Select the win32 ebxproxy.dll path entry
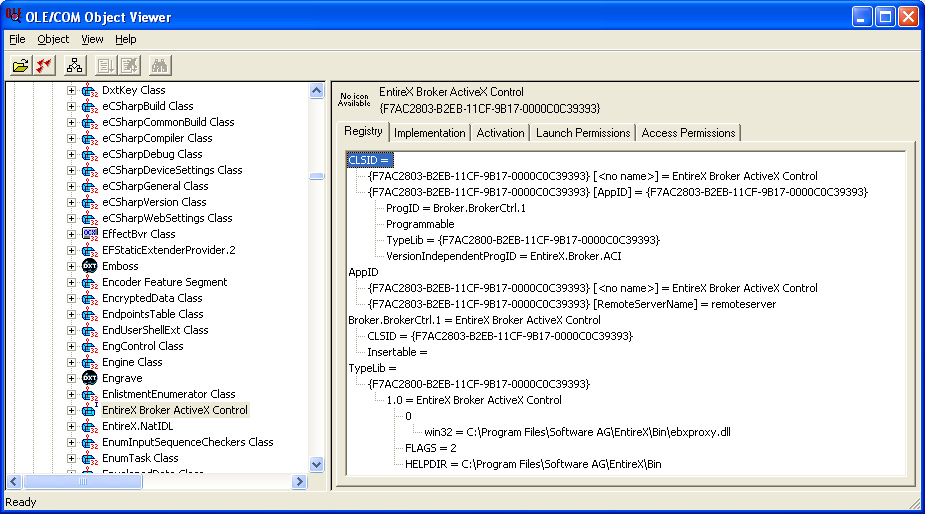The image size is (925, 514). pyautogui.click(x=578, y=432)
